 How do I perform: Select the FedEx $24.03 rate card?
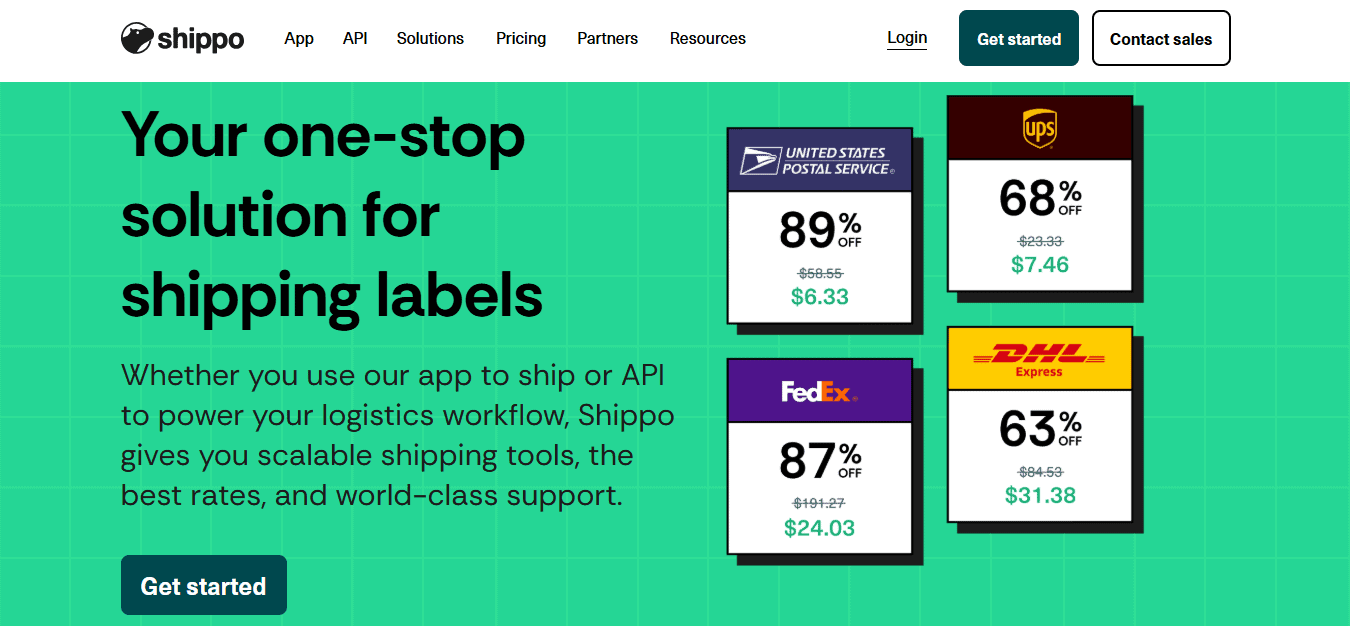(x=820, y=456)
